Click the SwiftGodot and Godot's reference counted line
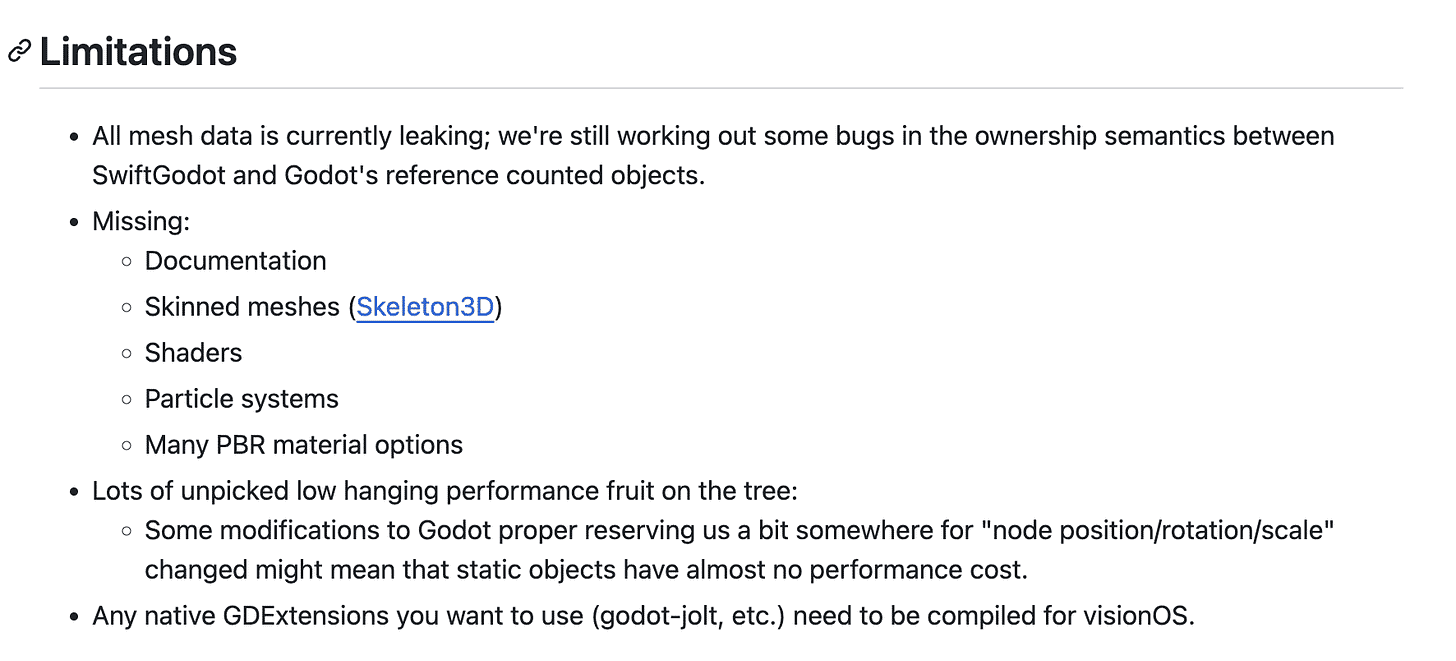Screen dimensions: 1456x661 point(398,175)
